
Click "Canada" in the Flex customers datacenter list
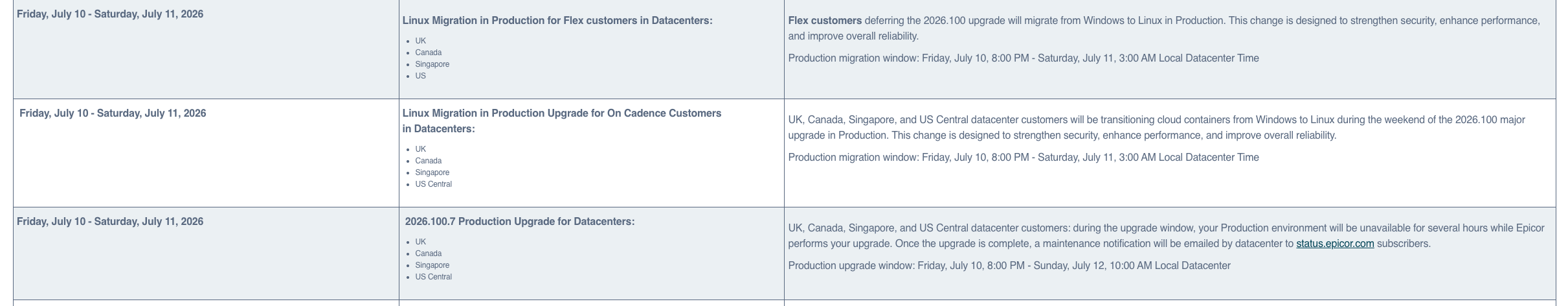[x=428, y=53]
